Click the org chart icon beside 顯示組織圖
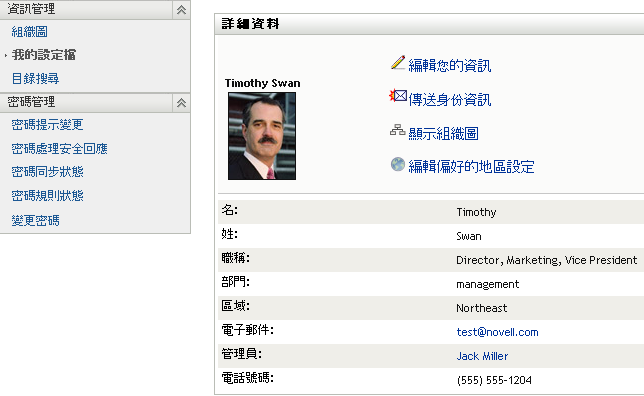Image resolution: width=644 pixels, height=396 pixels. pyautogui.click(x=398, y=130)
